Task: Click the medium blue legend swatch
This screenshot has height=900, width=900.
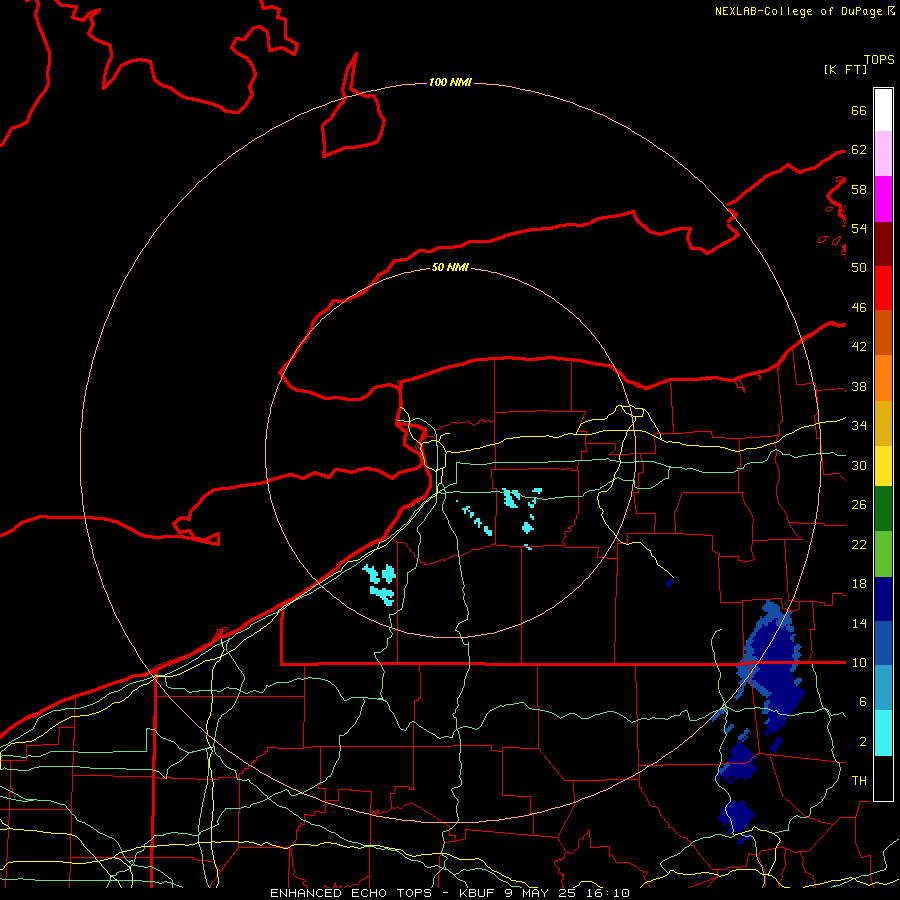Action: point(883,643)
